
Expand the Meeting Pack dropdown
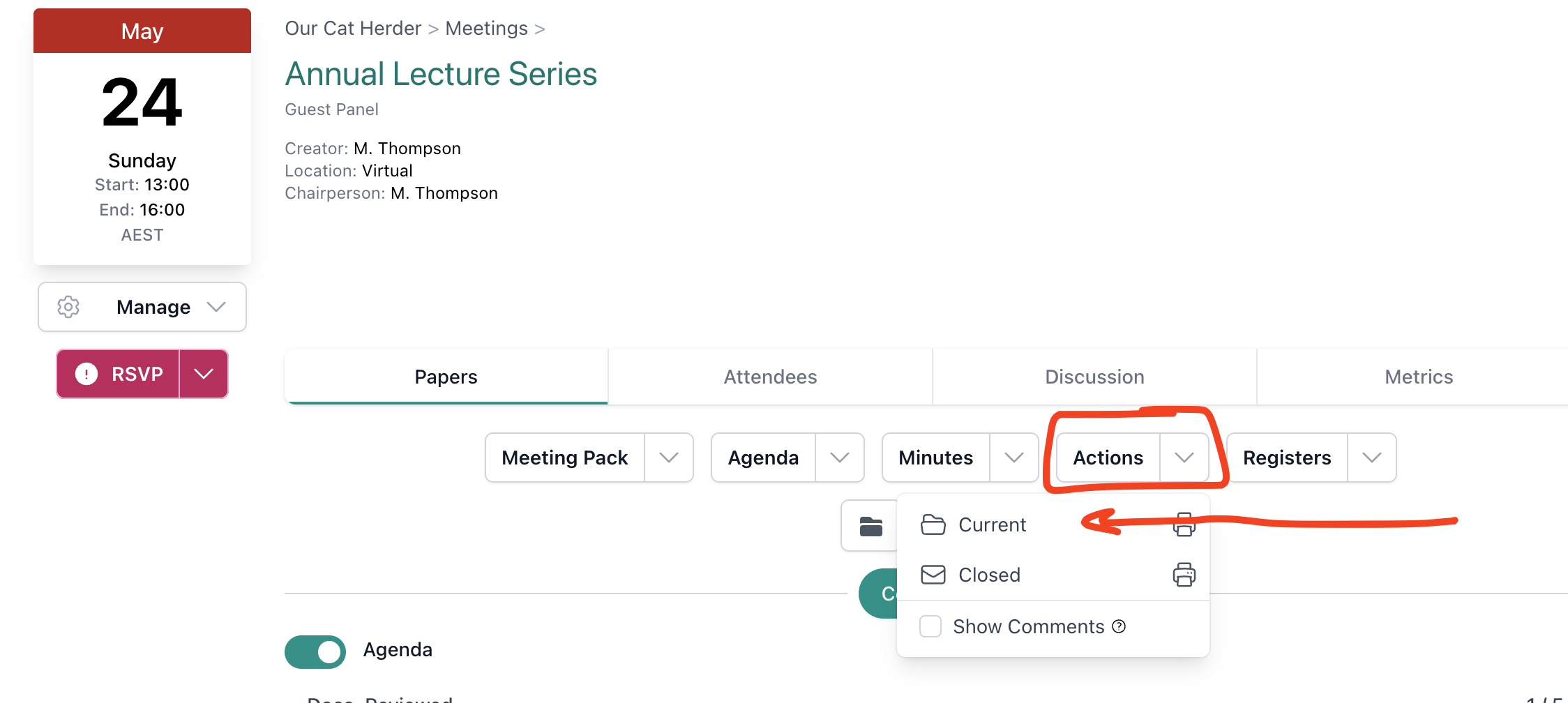pyautogui.click(x=669, y=458)
